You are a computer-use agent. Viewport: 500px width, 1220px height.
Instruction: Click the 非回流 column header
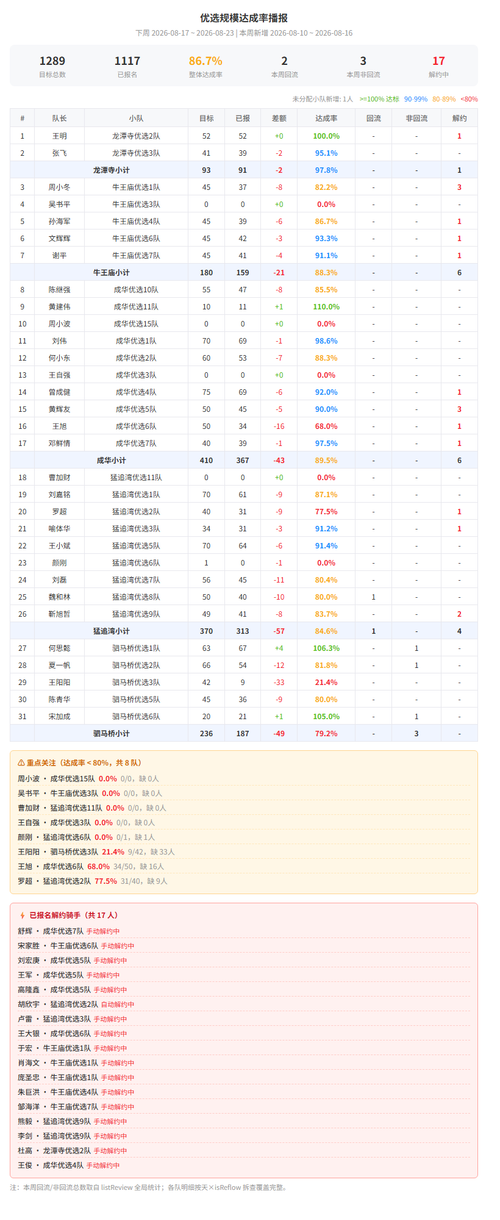point(416,118)
